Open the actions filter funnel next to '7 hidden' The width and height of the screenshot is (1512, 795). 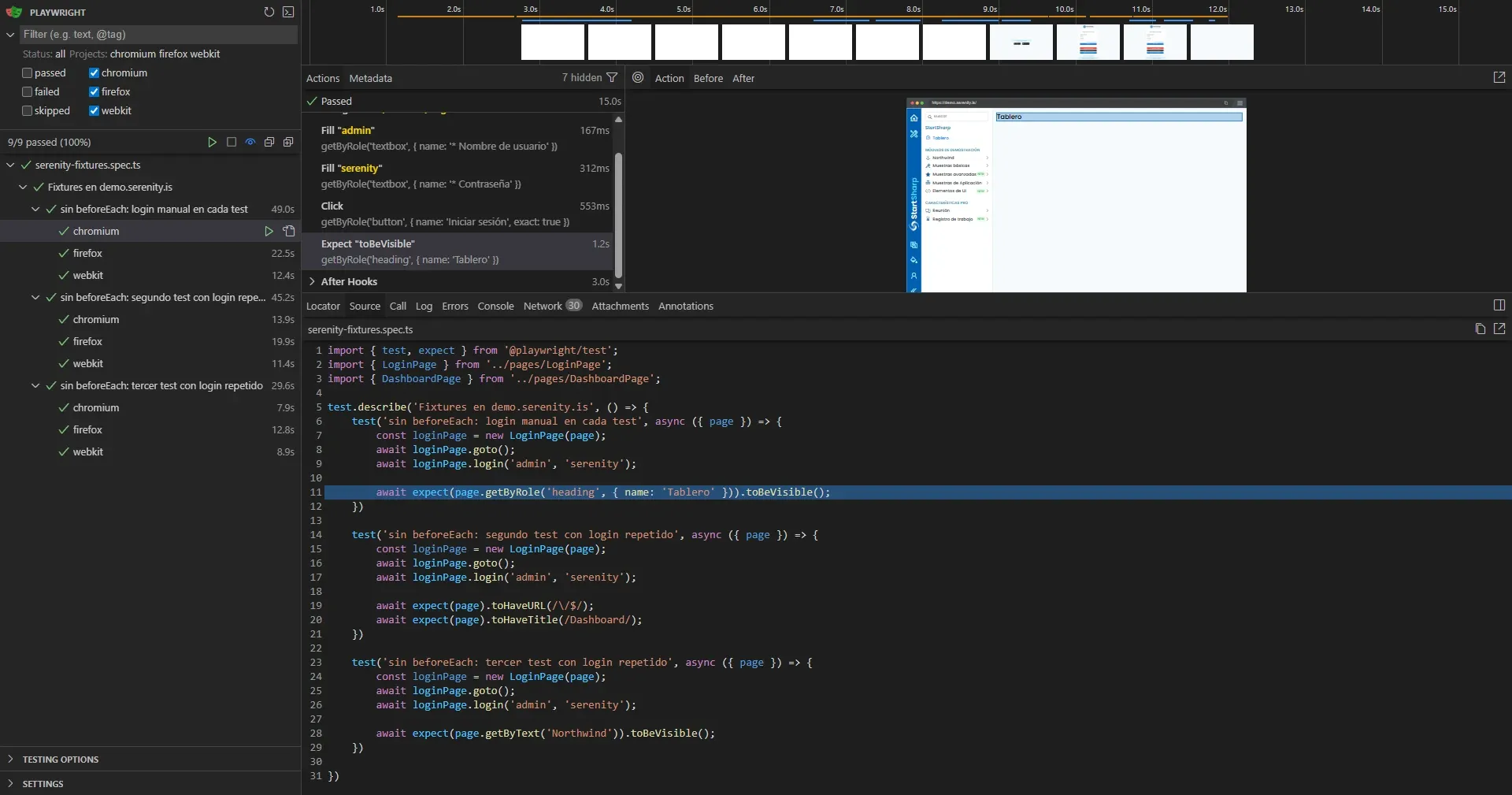(x=613, y=78)
